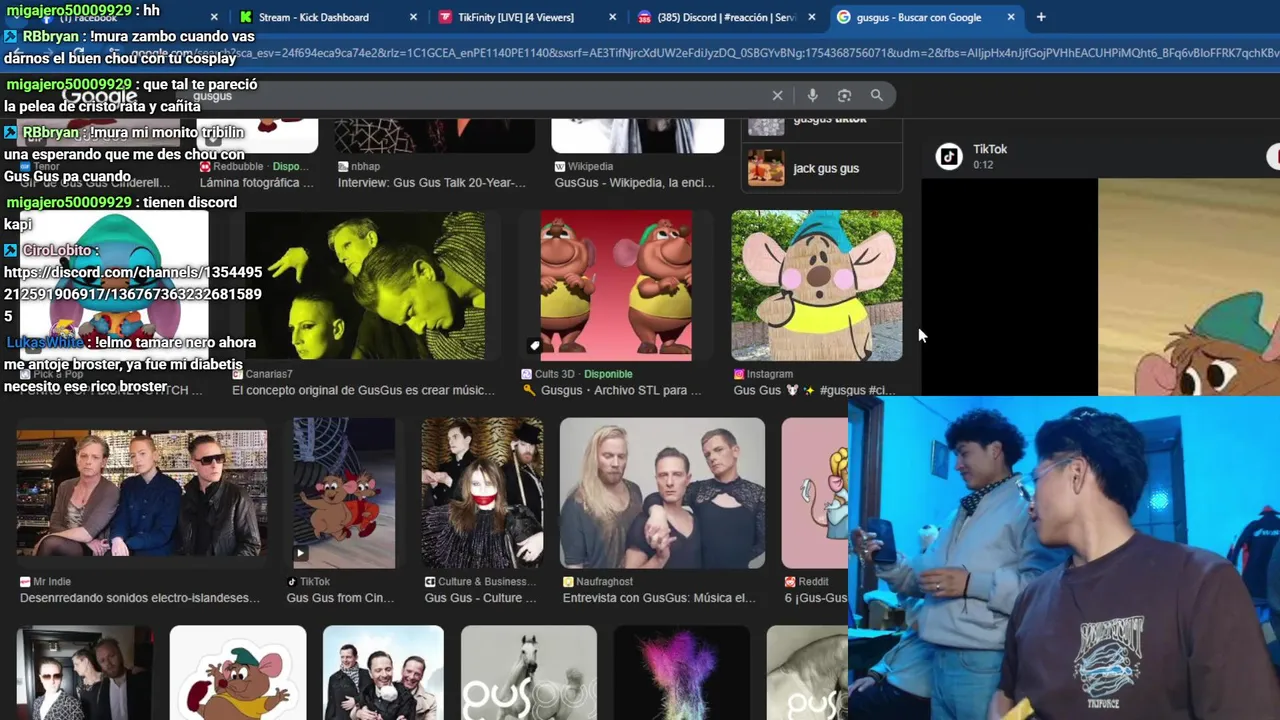Play the video icon on TikTok thumbnail
This screenshot has height=720, width=1280.
[x=300, y=553]
